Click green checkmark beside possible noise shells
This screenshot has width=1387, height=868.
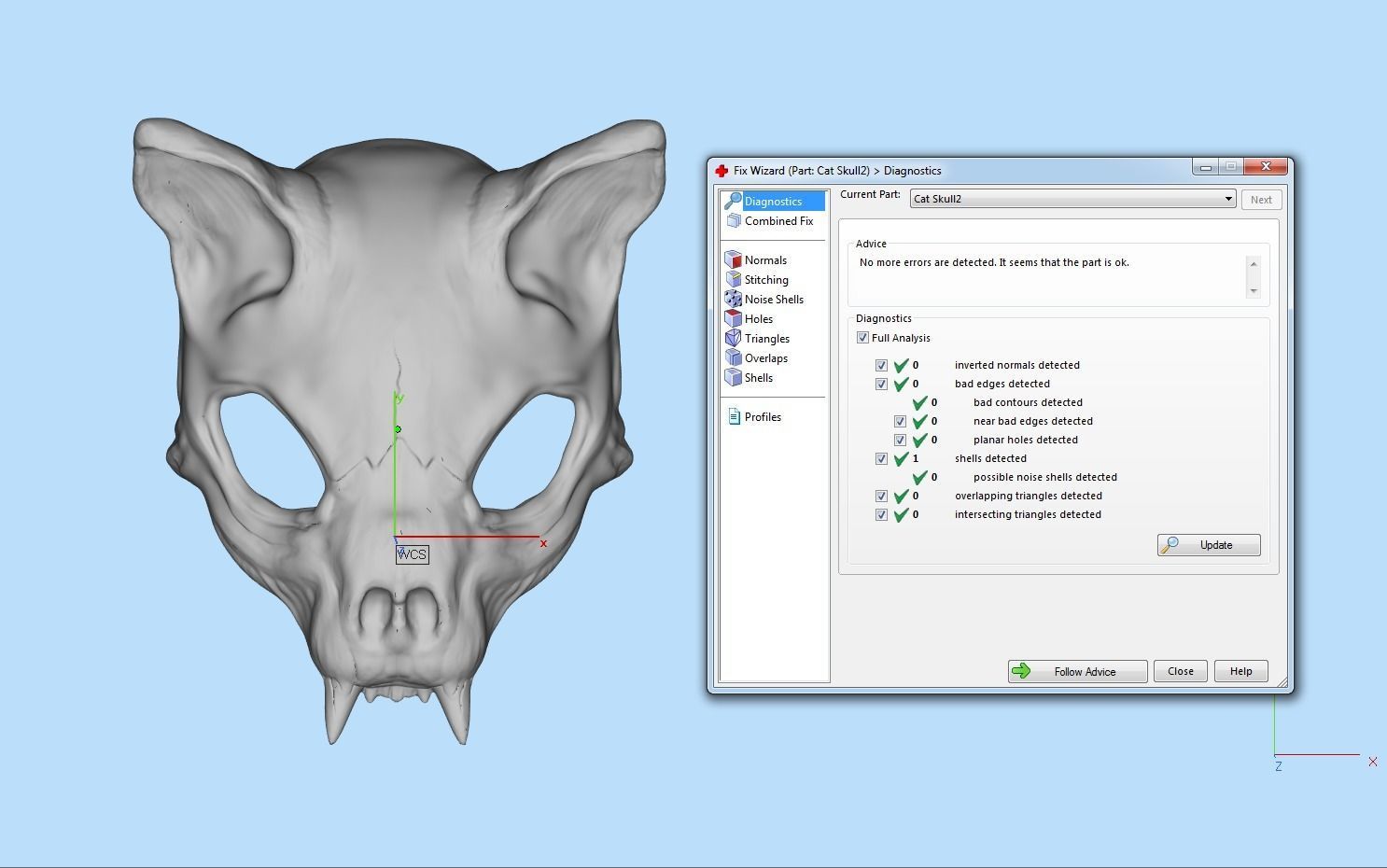coord(919,477)
